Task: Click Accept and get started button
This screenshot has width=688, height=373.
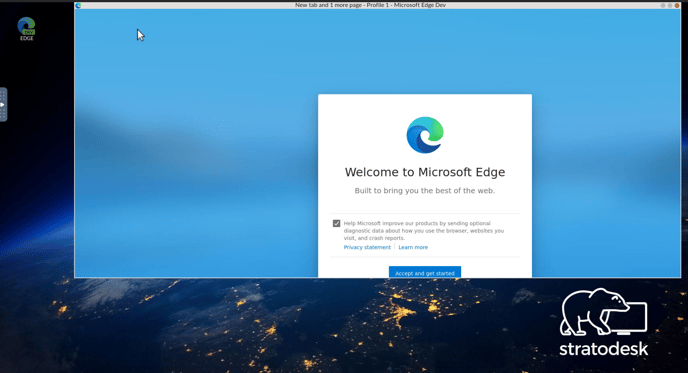Action: pos(425,272)
